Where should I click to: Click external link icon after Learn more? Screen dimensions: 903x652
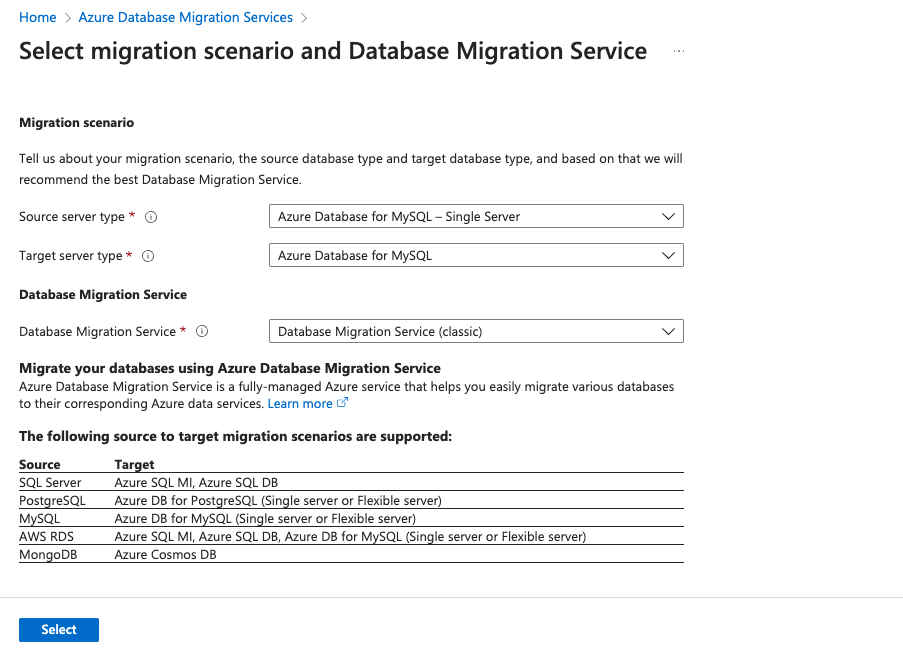(343, 403)
